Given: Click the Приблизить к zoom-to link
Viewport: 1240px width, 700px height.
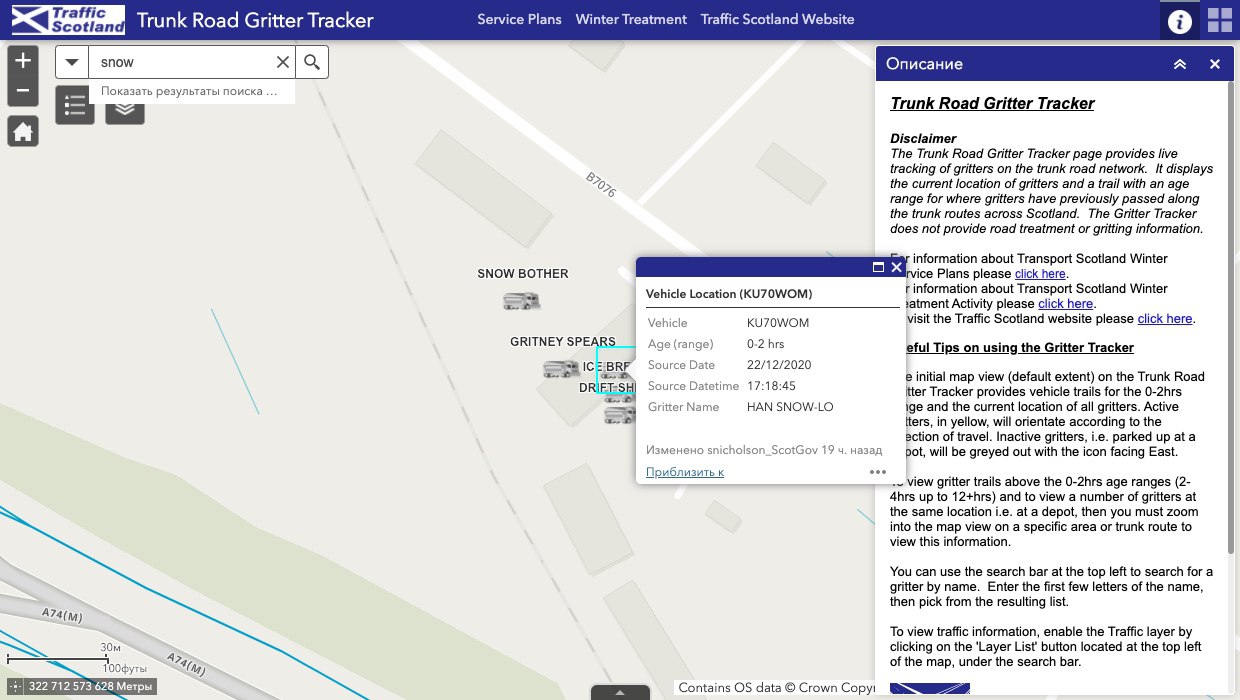Looking at the screenshot, I should (685, 472).
